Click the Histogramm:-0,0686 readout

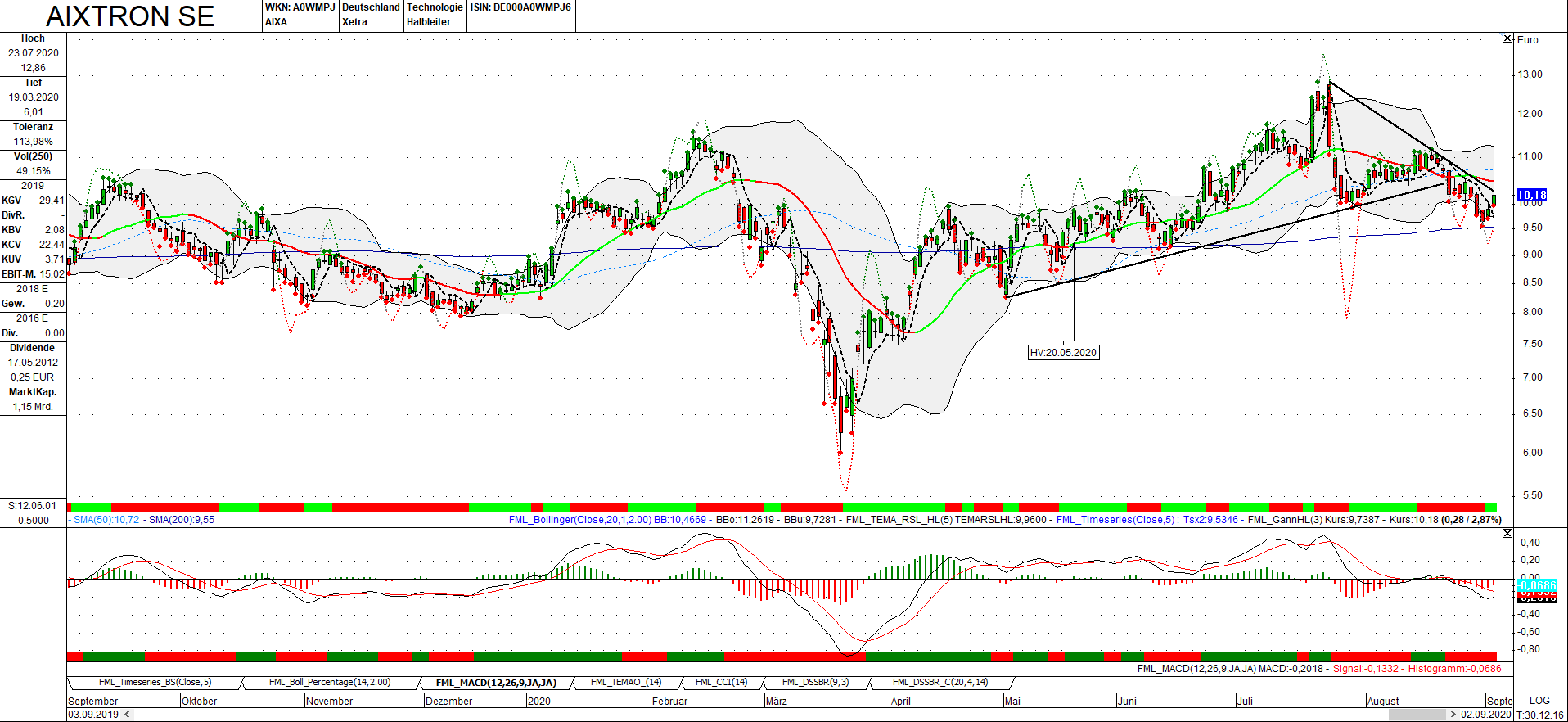[x=1455, y=669]
